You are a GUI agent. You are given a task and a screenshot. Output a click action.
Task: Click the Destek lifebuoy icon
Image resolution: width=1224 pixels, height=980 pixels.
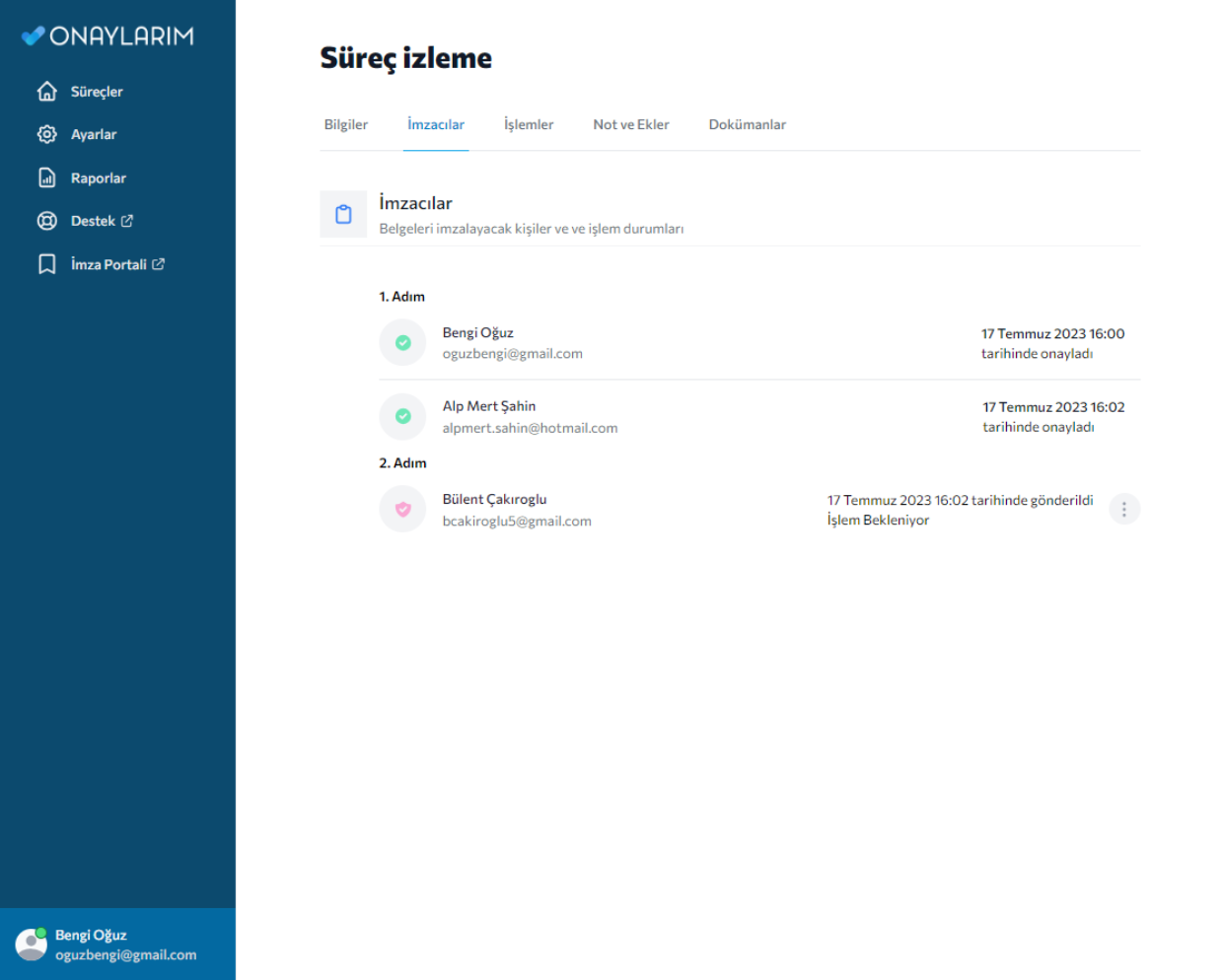pos(46,221)
